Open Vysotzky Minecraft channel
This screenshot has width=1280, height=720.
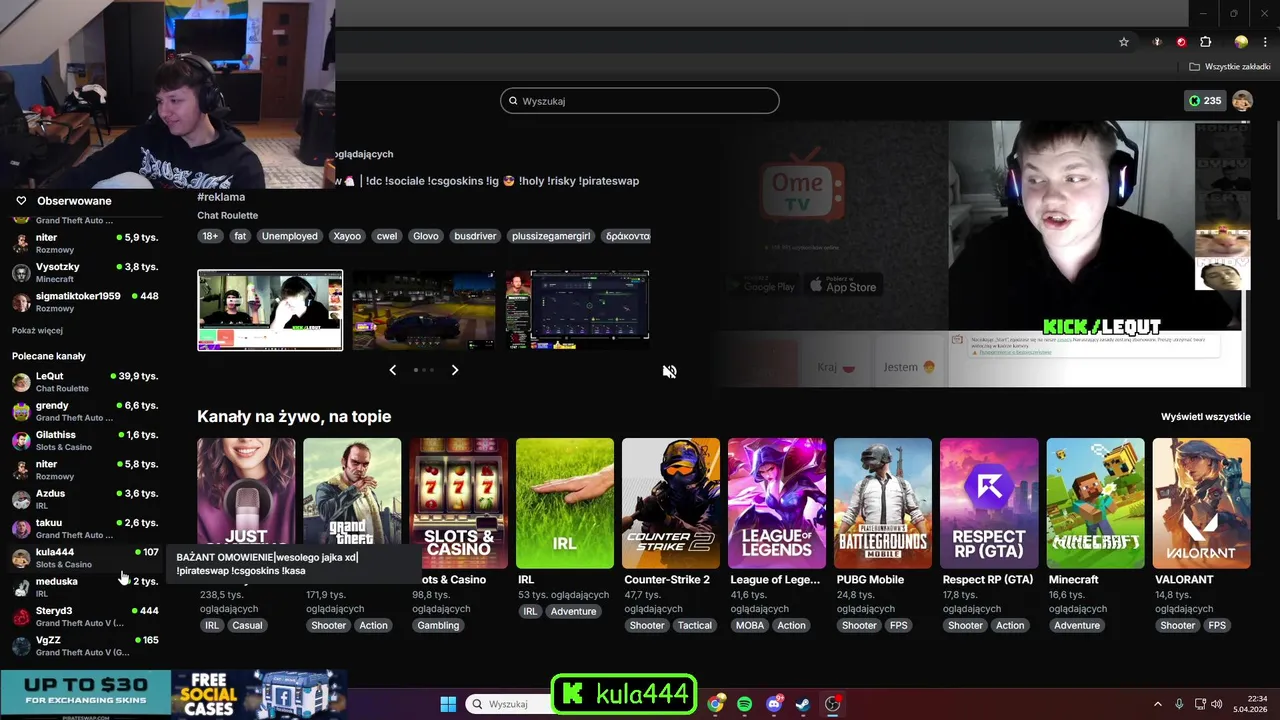85,272
